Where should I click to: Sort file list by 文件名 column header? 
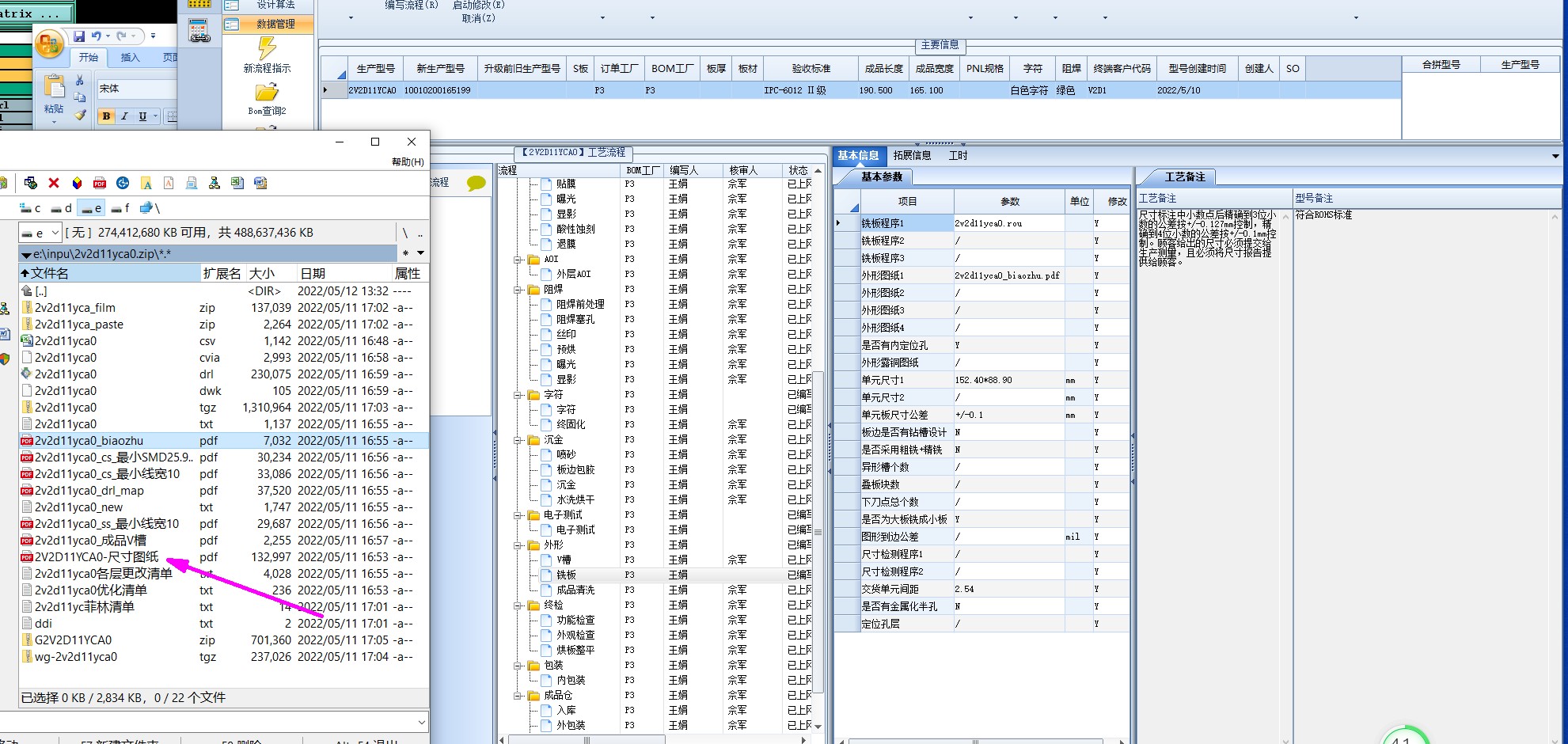(x=109, y=273)
